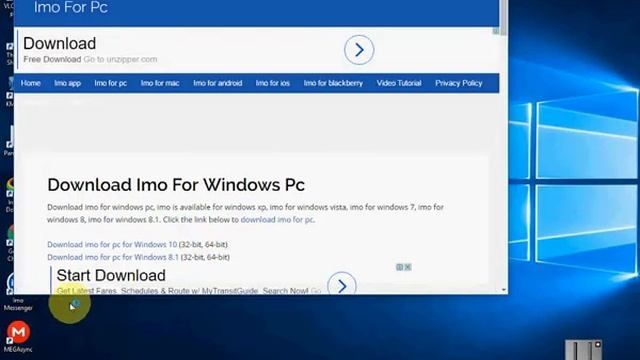The width and height of the screenshot is (640, 360).
Task: Click the top Download ad arrow button
Action: tap(359, 50)
